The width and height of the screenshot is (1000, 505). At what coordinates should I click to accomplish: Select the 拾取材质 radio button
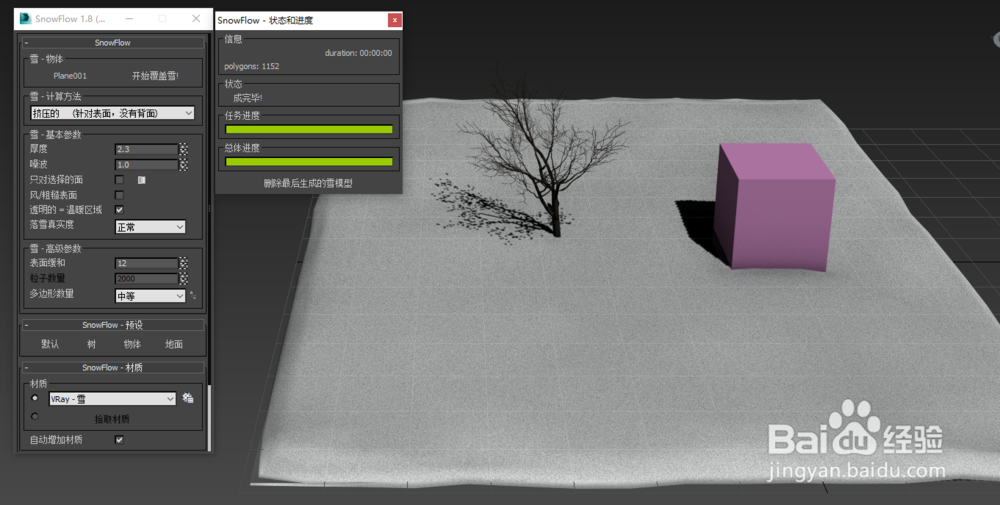(x=35, y=416)
